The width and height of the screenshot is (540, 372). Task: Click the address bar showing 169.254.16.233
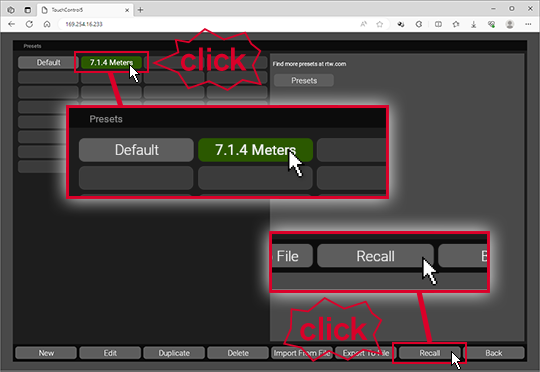coord(207,24)
